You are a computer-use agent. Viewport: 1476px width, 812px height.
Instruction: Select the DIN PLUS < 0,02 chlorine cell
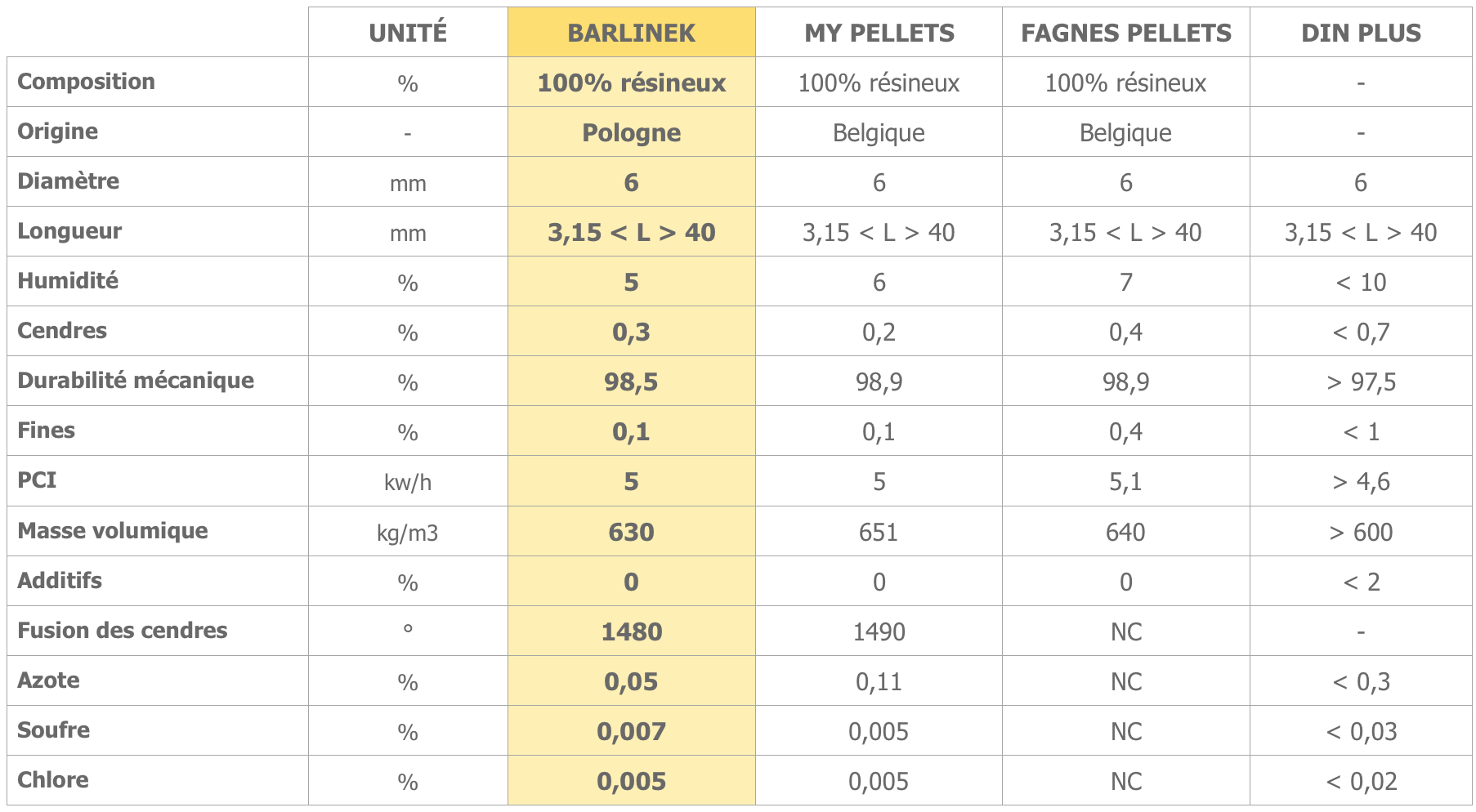tap(1361, 781)
